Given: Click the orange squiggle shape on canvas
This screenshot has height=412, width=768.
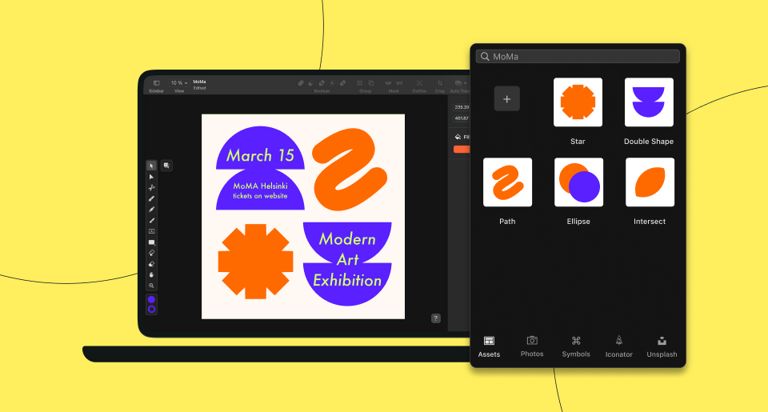Looking at the screenshot, I should pos(349,169).
